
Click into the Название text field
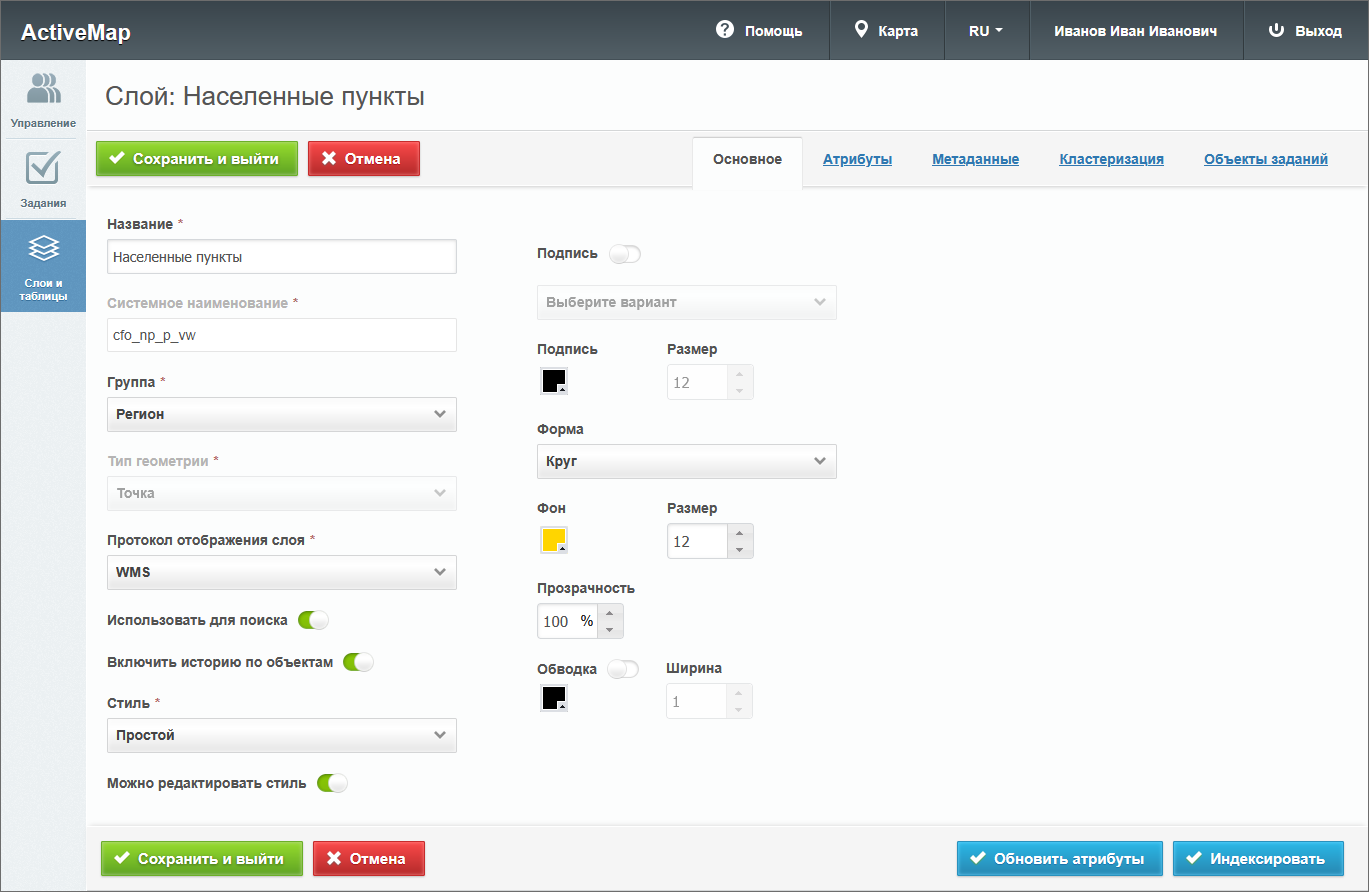281,257
